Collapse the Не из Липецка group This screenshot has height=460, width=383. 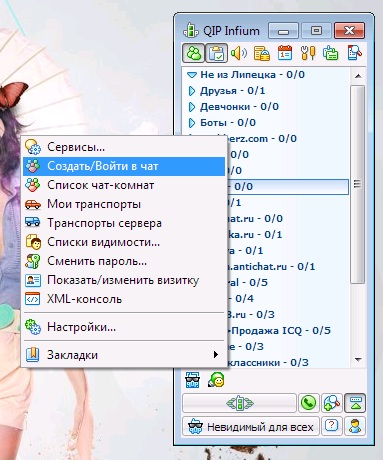191,75
